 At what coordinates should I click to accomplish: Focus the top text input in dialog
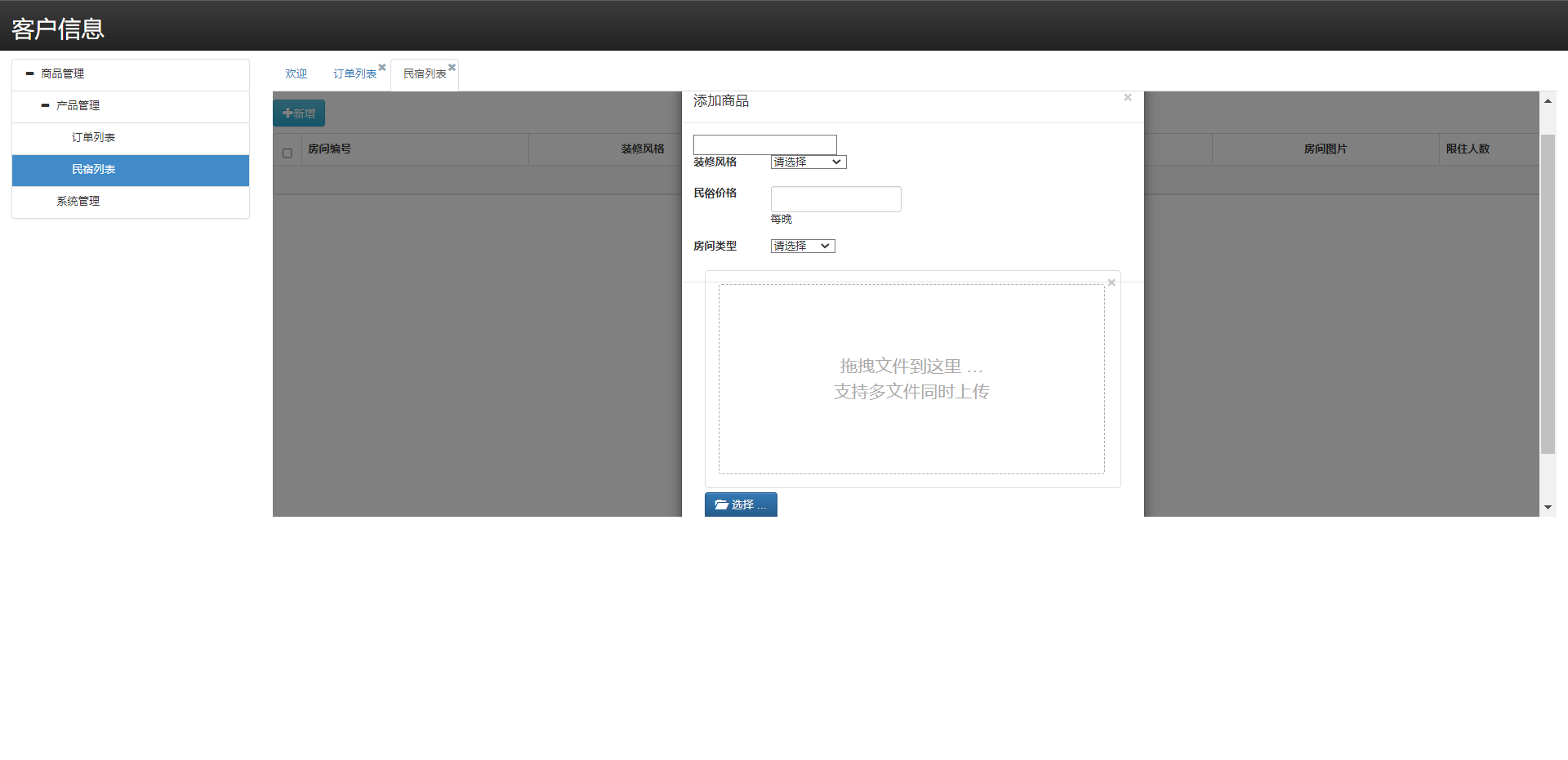(765, 144)
